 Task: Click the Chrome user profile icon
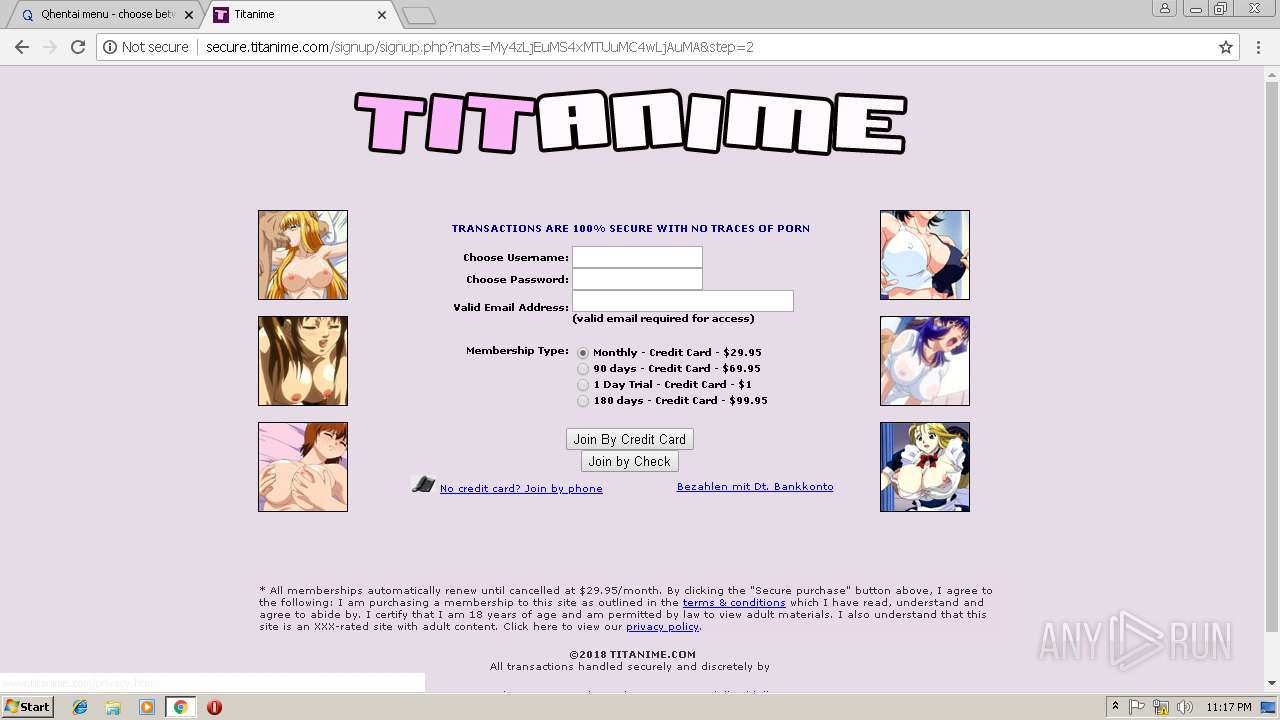[x=1165, y=9]
